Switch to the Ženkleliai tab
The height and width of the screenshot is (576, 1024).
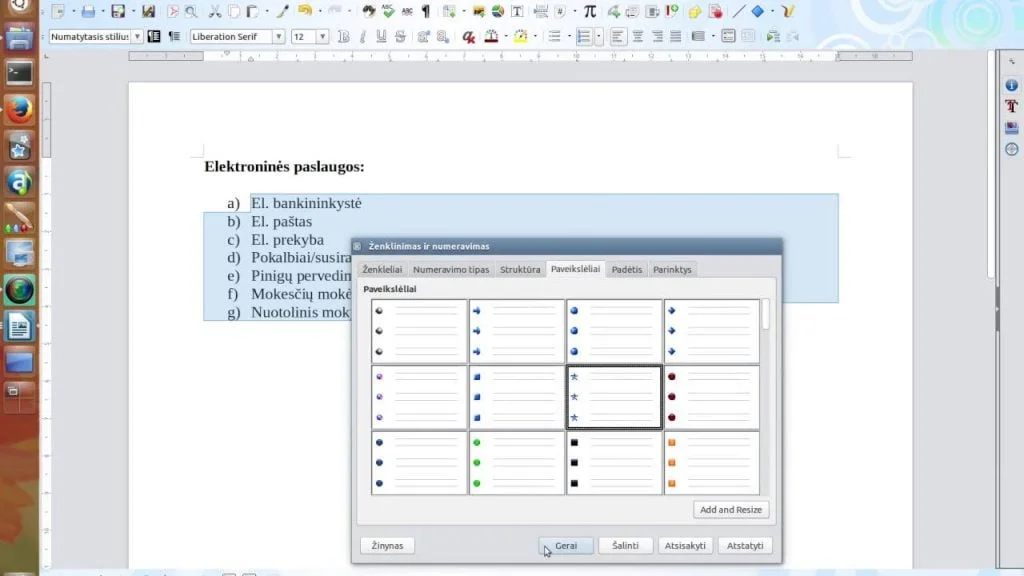[x=383, y=269]
